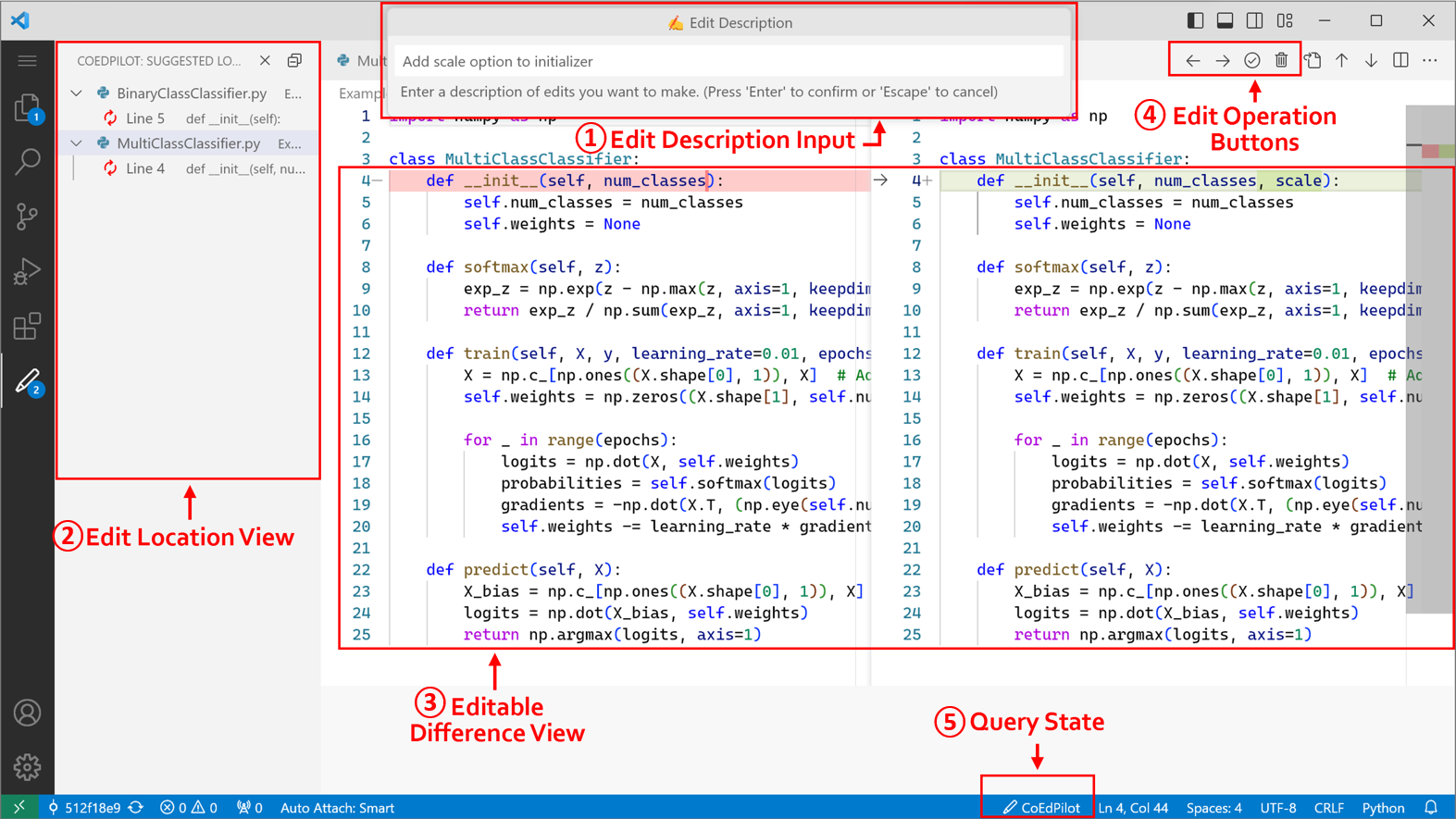Discard the edit with the trash button
The image size is (1456, 819).
(x=1282, y=61)
